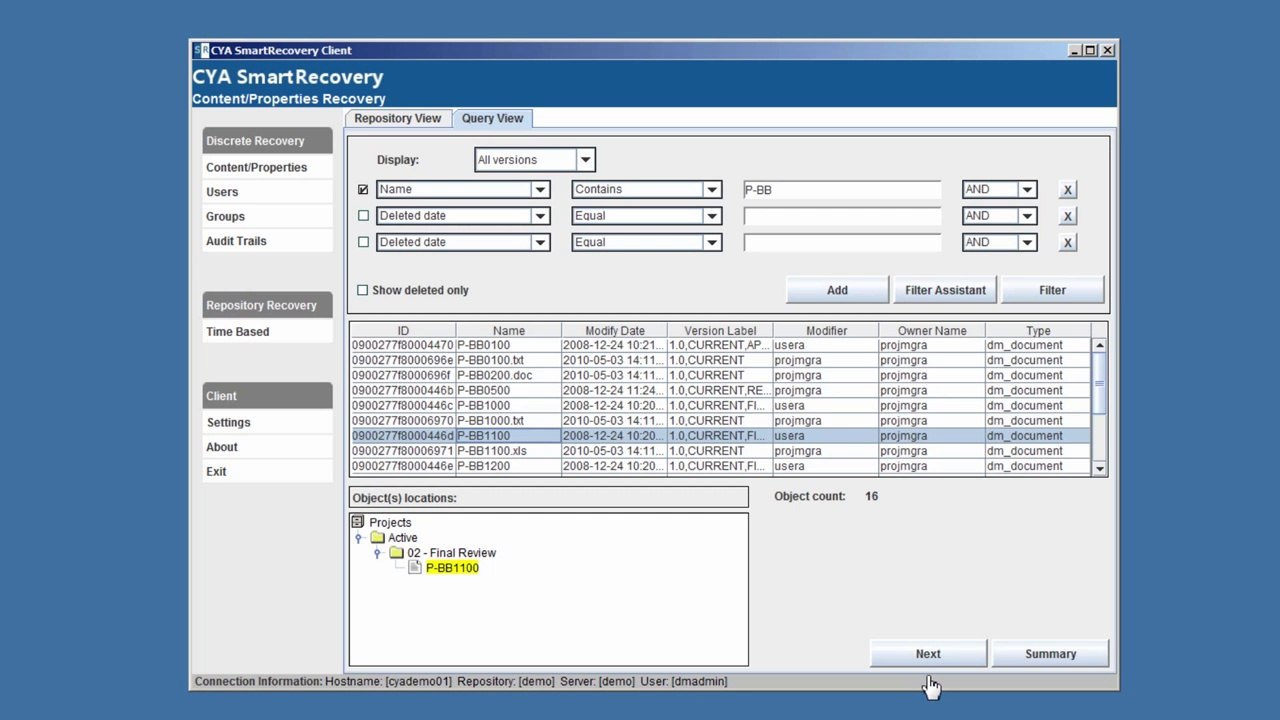The image size is (1280, 720).
Task: Open Content/Properties in the sidebar
Action: pyautogui.click(x=267, y=167)
